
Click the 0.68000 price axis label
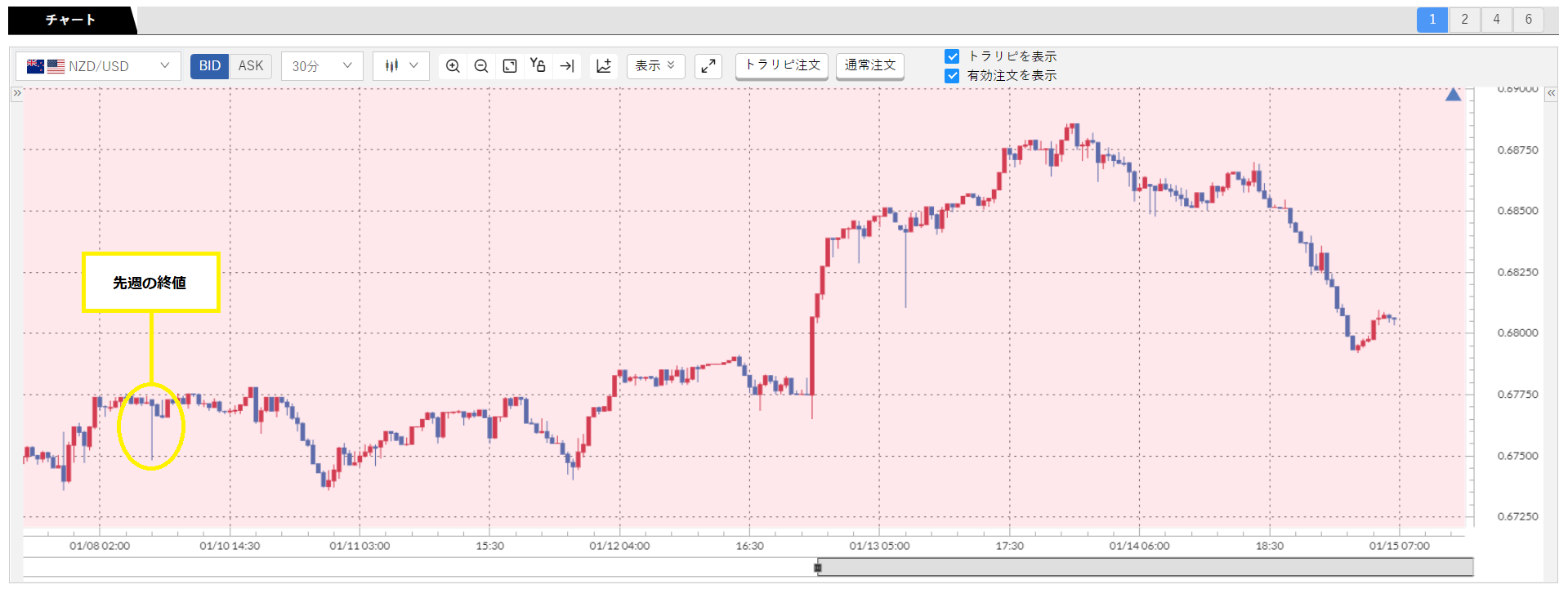coord(1517,333)
